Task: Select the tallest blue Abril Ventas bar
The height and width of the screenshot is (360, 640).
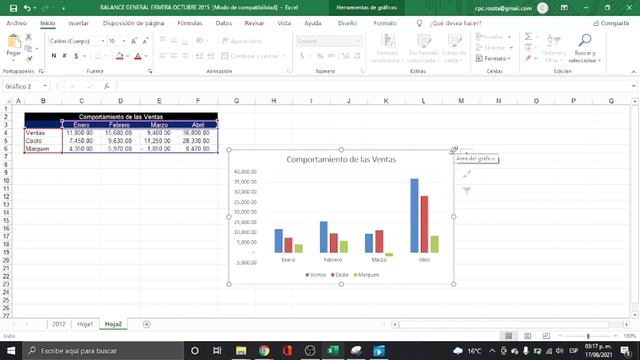Action: [414, 216]
